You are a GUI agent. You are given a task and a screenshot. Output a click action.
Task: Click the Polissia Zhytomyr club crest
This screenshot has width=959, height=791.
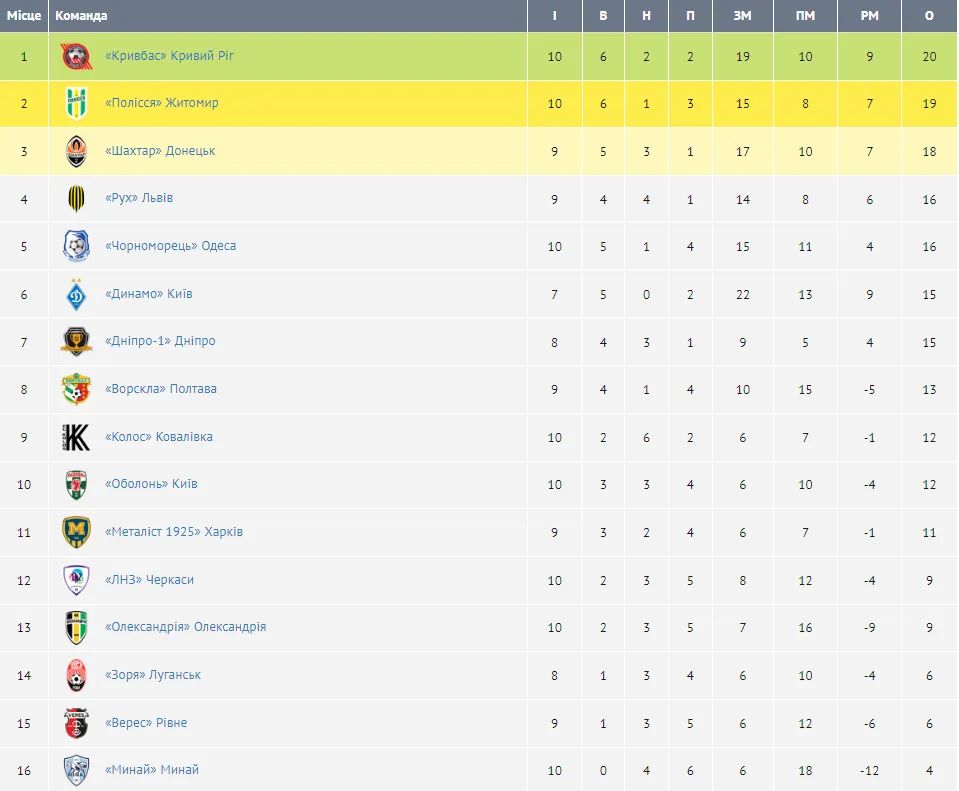click(x=76, y=104)
